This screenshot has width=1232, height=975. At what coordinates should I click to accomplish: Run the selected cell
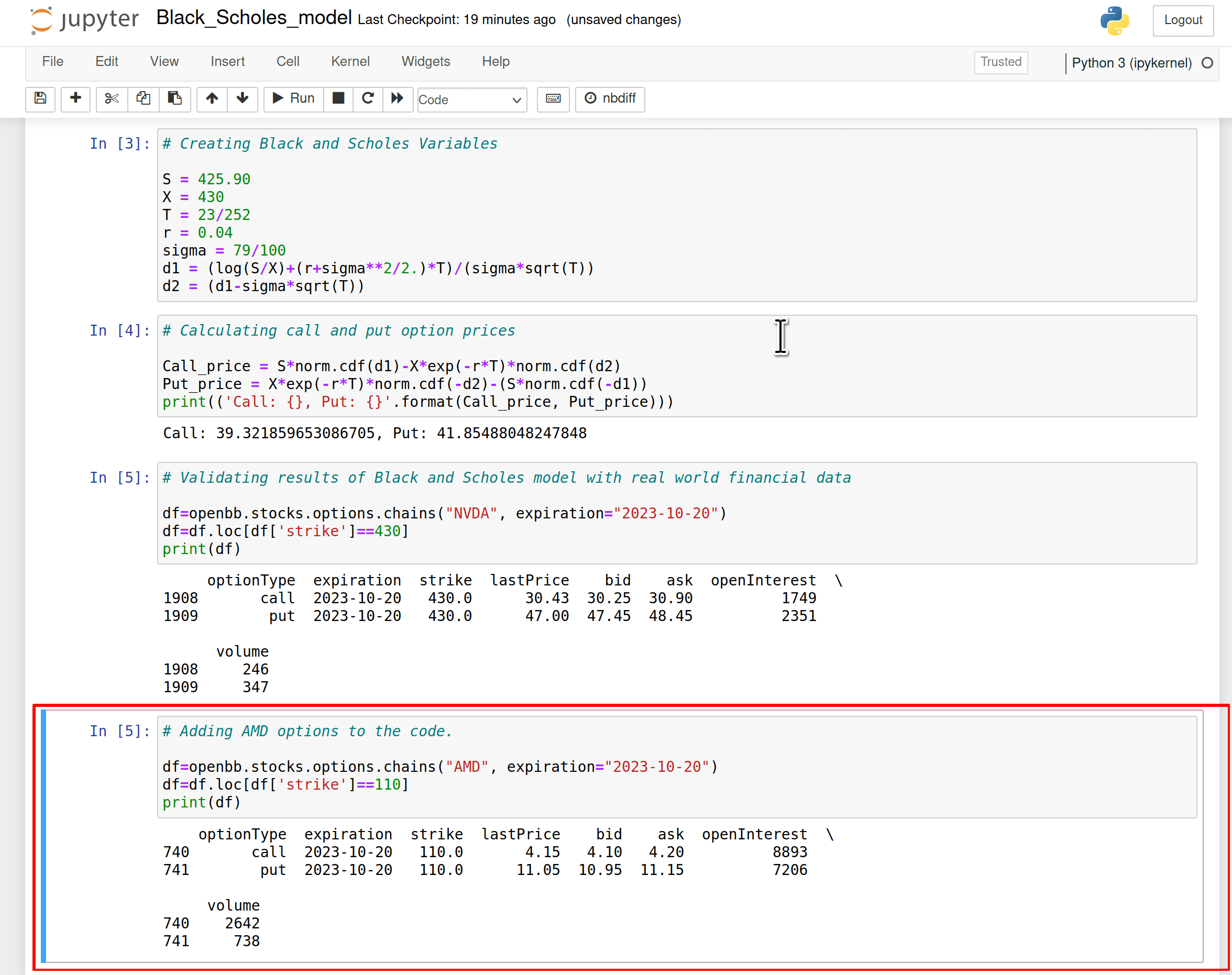click(x=293, y=99)
